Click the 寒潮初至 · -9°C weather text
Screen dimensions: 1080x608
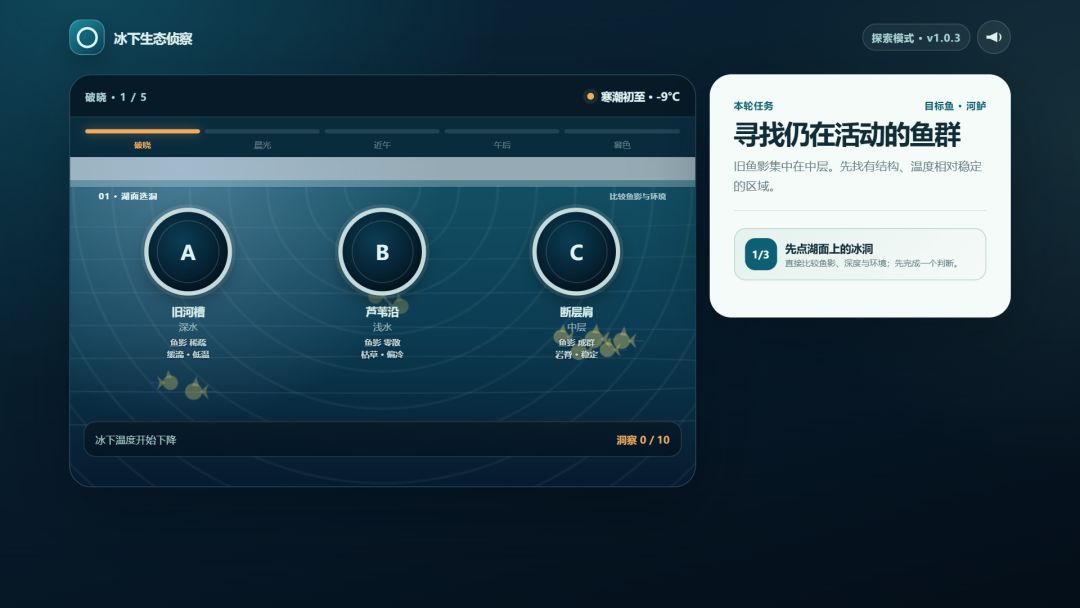pyautogui.click(x=640, y=97)
